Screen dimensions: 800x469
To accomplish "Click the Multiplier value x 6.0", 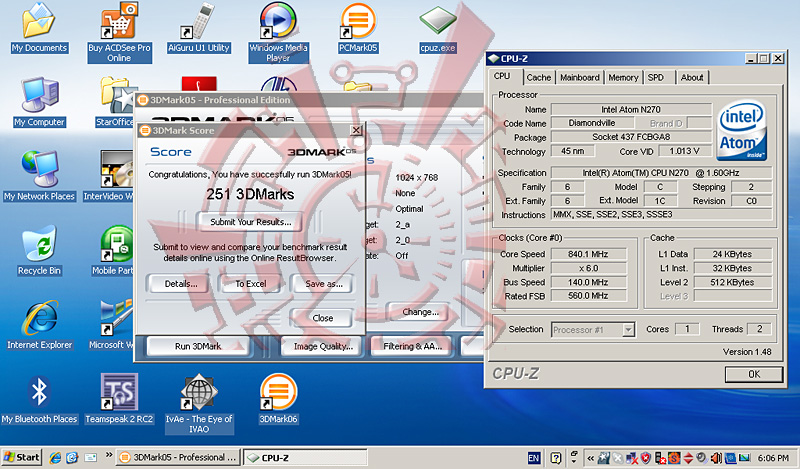I will [588, 268].
